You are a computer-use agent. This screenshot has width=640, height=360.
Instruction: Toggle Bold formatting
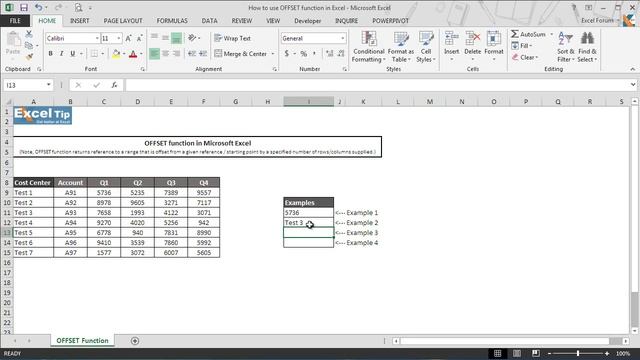(51, 53)
